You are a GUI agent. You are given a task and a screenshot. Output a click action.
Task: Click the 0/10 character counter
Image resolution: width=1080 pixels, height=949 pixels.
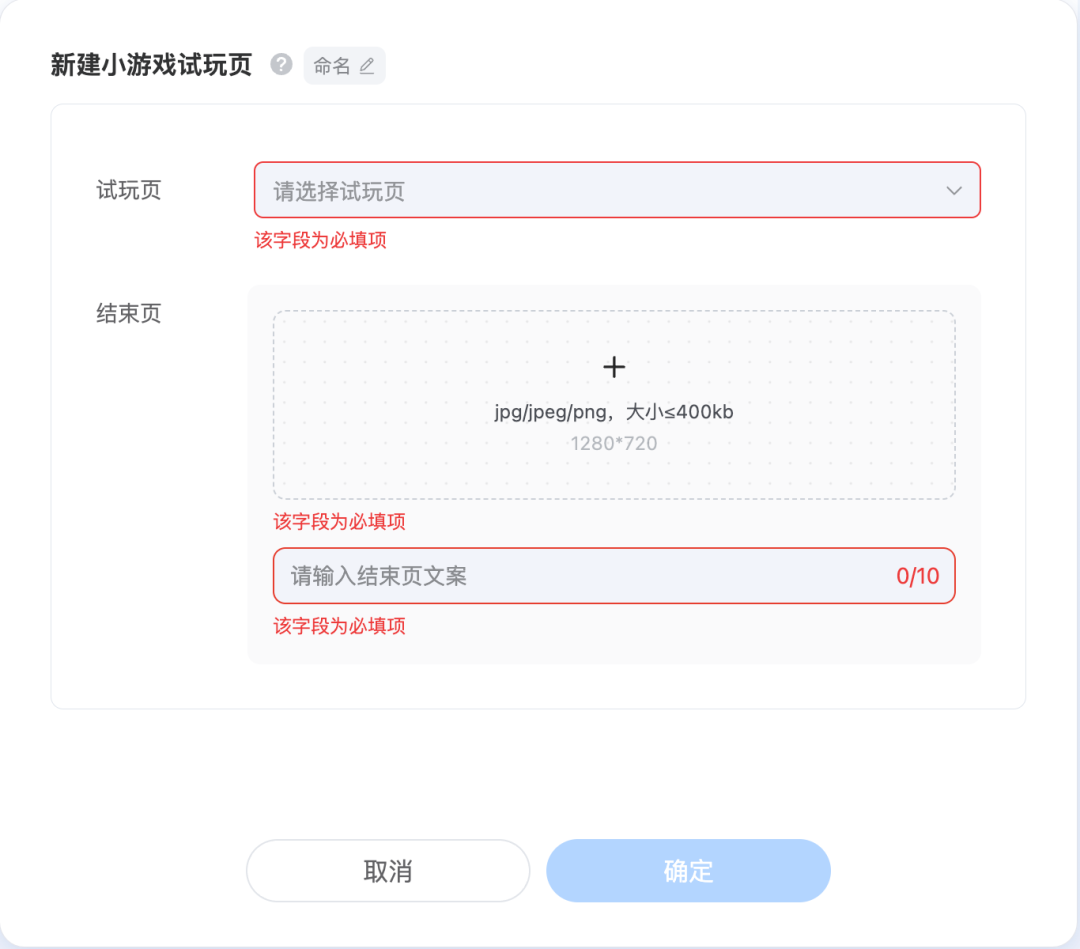point(916,576)
